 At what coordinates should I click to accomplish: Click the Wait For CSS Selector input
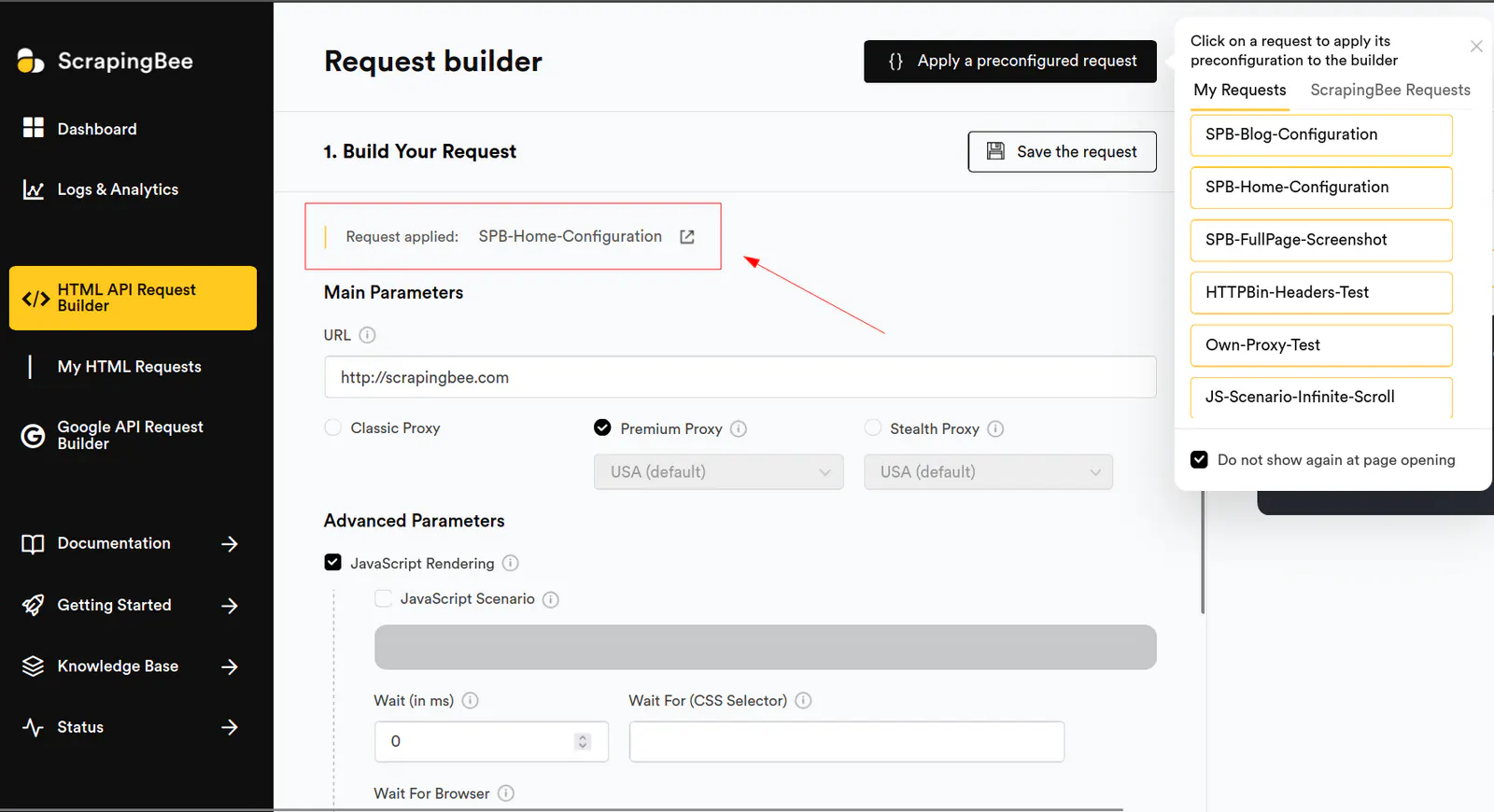click(847, 742)
